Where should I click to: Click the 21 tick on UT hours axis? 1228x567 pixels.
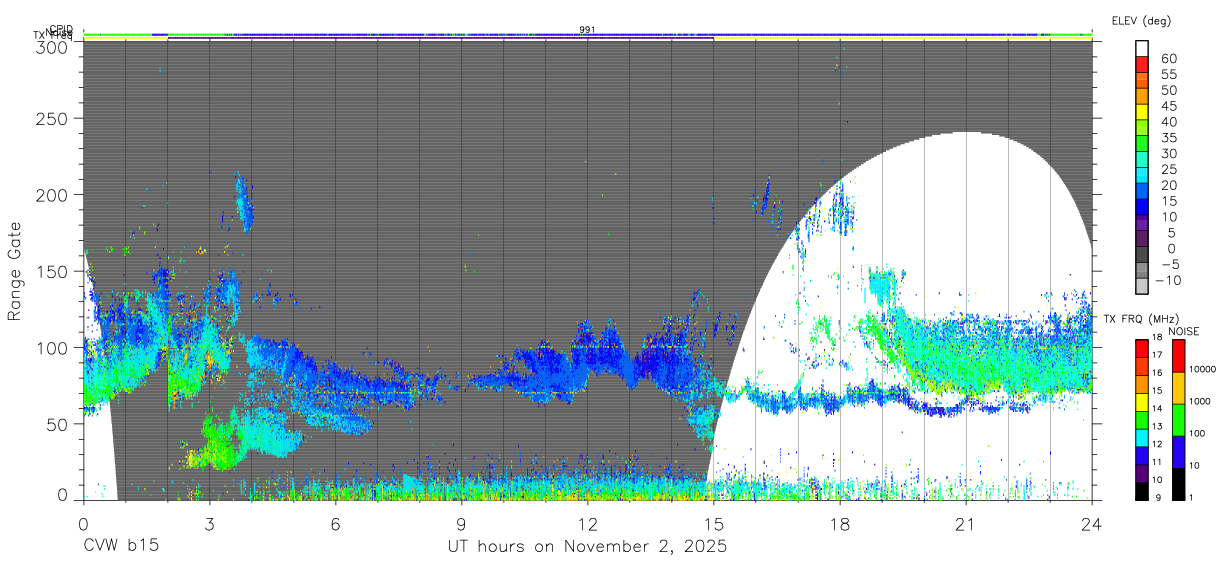pyautogui.click(x=966, y=523)
